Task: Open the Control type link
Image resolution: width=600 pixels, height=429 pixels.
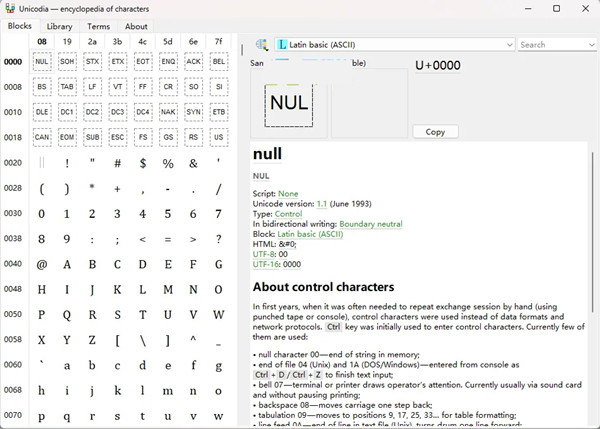Action: (x=288, y=214)
